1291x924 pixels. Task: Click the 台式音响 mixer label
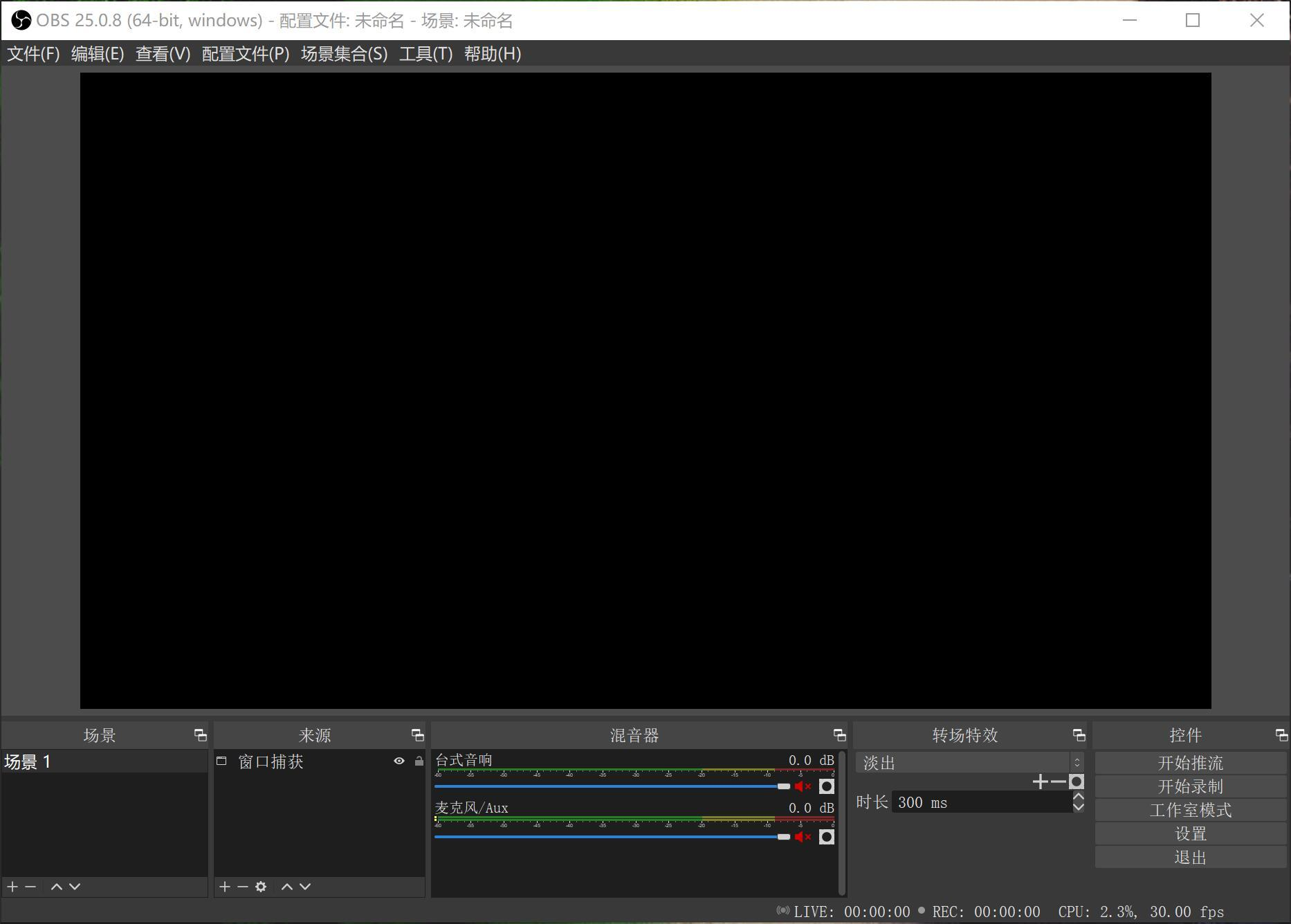(464, 760)
